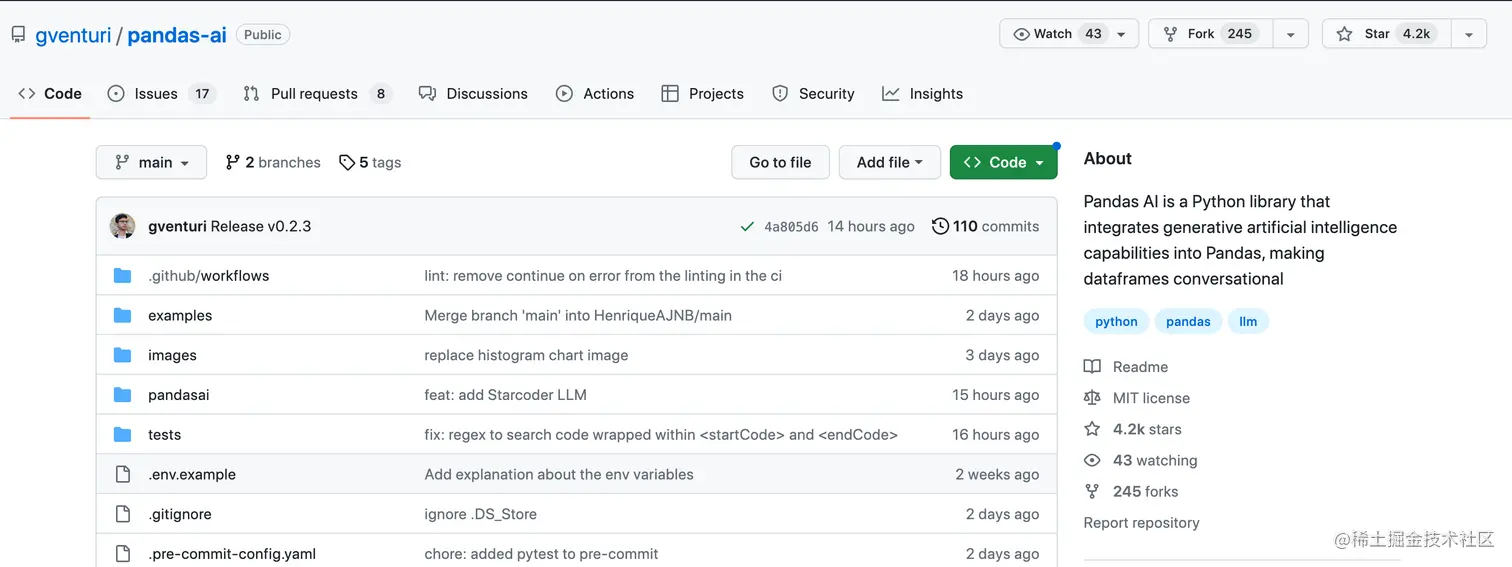Image resolution: width=1512 pixels, height=567 pixels.
Task: Click gventuri's avatar in commit bar
Action: [x=122, y=226]
